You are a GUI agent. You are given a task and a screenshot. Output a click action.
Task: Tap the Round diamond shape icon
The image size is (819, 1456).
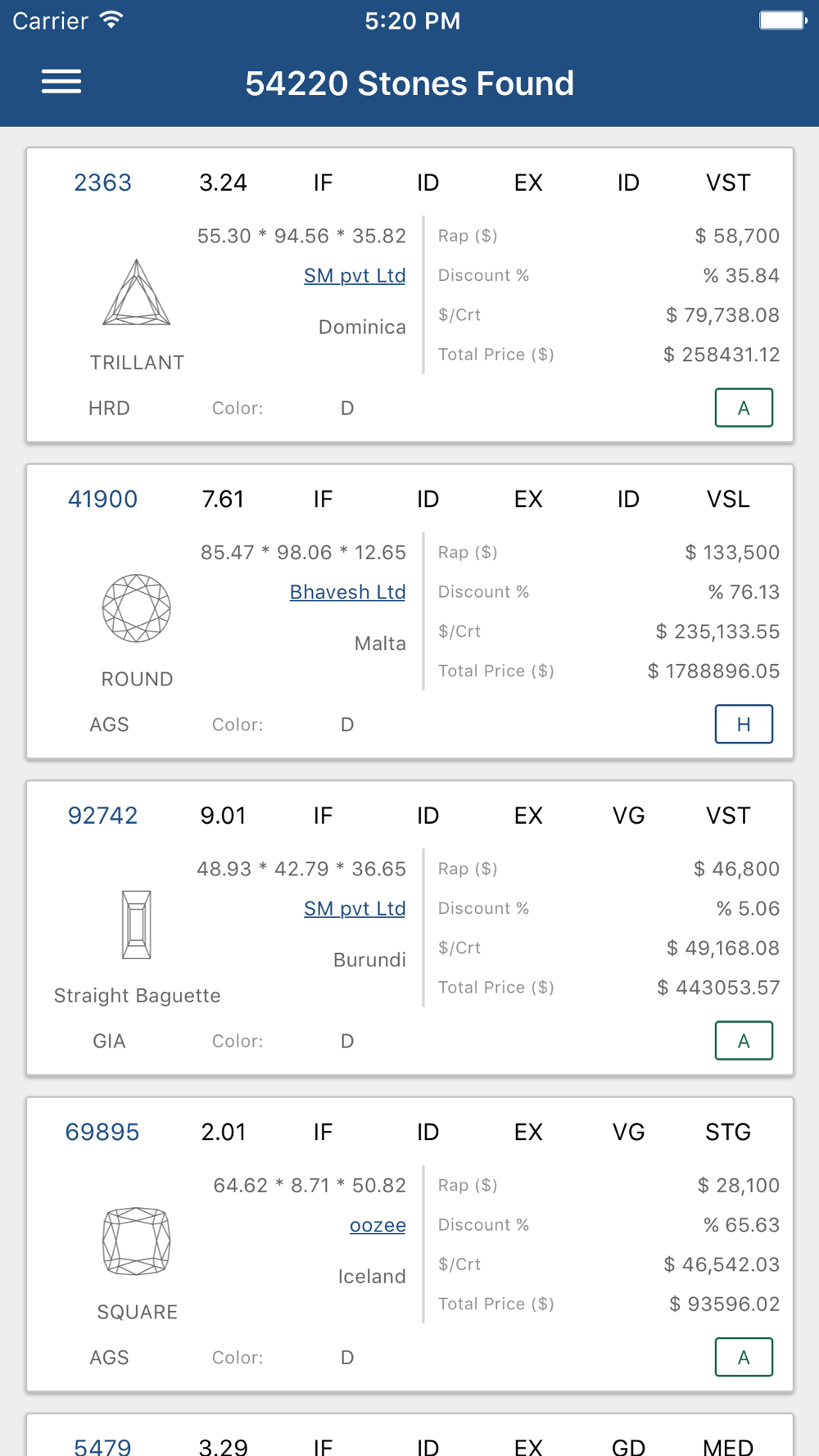tap(137, 608)
